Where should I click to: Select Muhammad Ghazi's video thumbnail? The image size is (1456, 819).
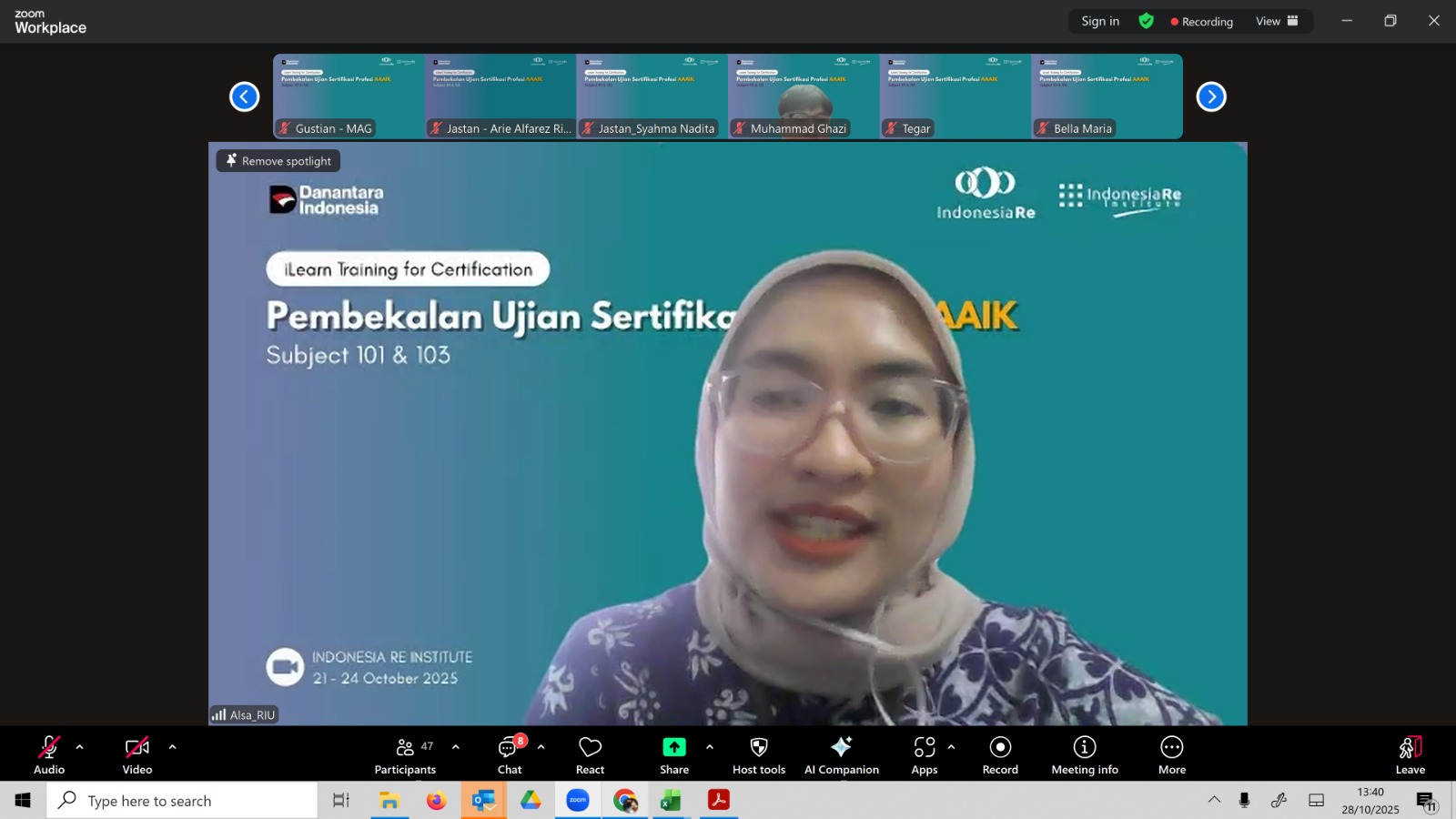point(803,96)
